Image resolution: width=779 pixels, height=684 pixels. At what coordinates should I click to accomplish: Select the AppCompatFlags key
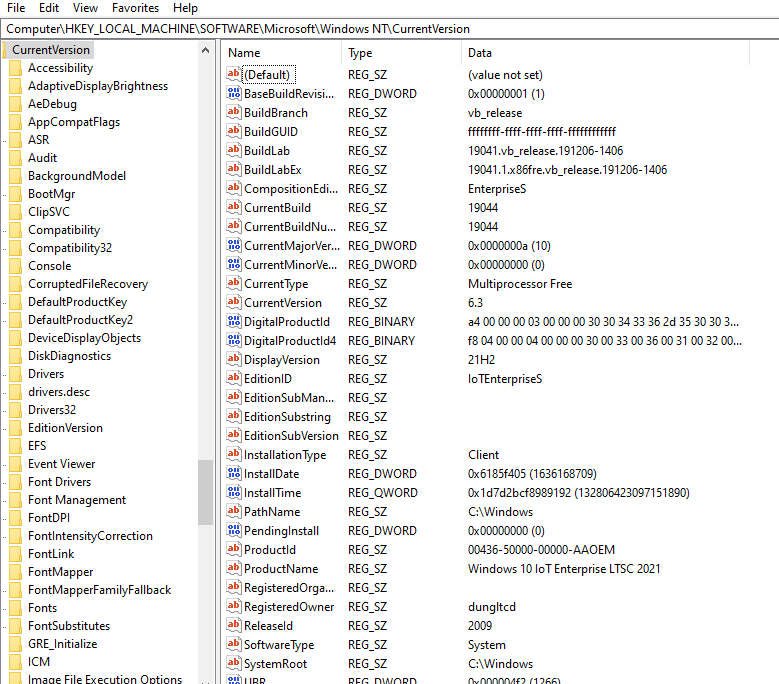coord(74,122)
